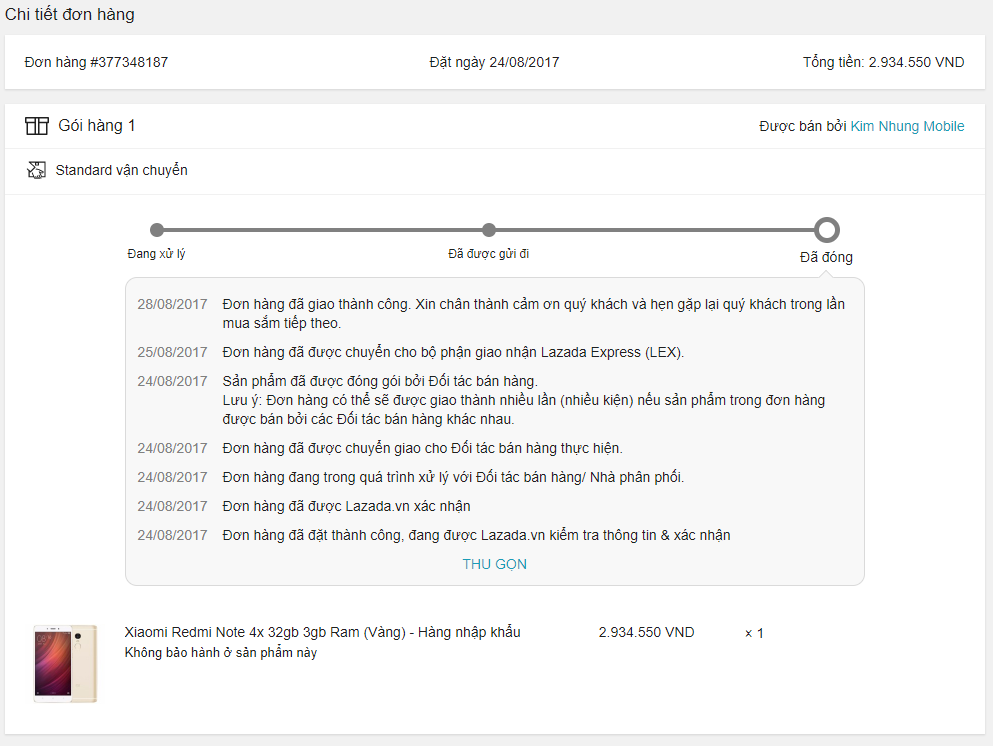Select the Đang xử lý progress dot
The image size is (994, 746).
(x=157, y=230)
